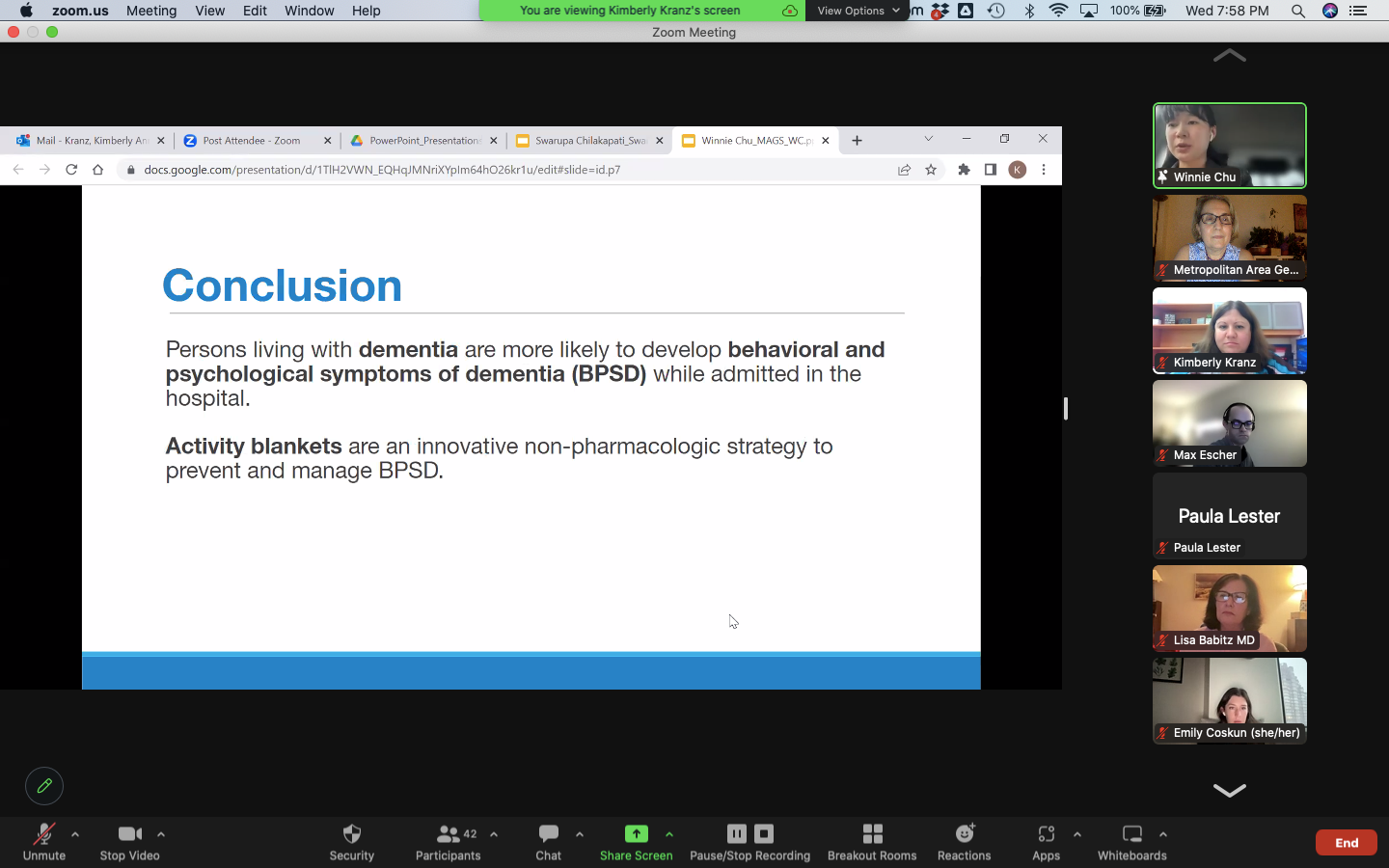Open the Chat panel
1389x868 pixels.
548,841
